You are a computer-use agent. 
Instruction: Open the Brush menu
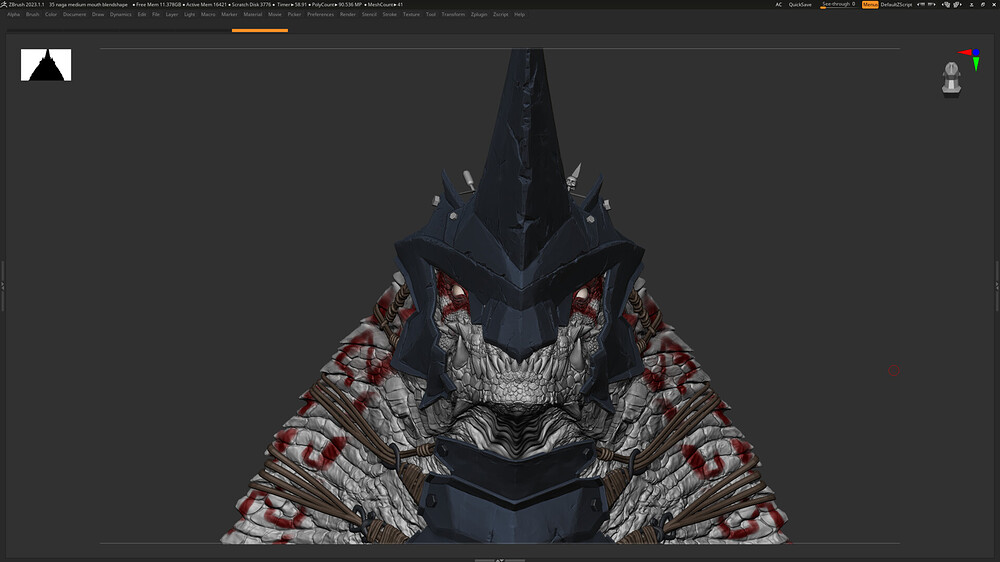click(33, 15)
